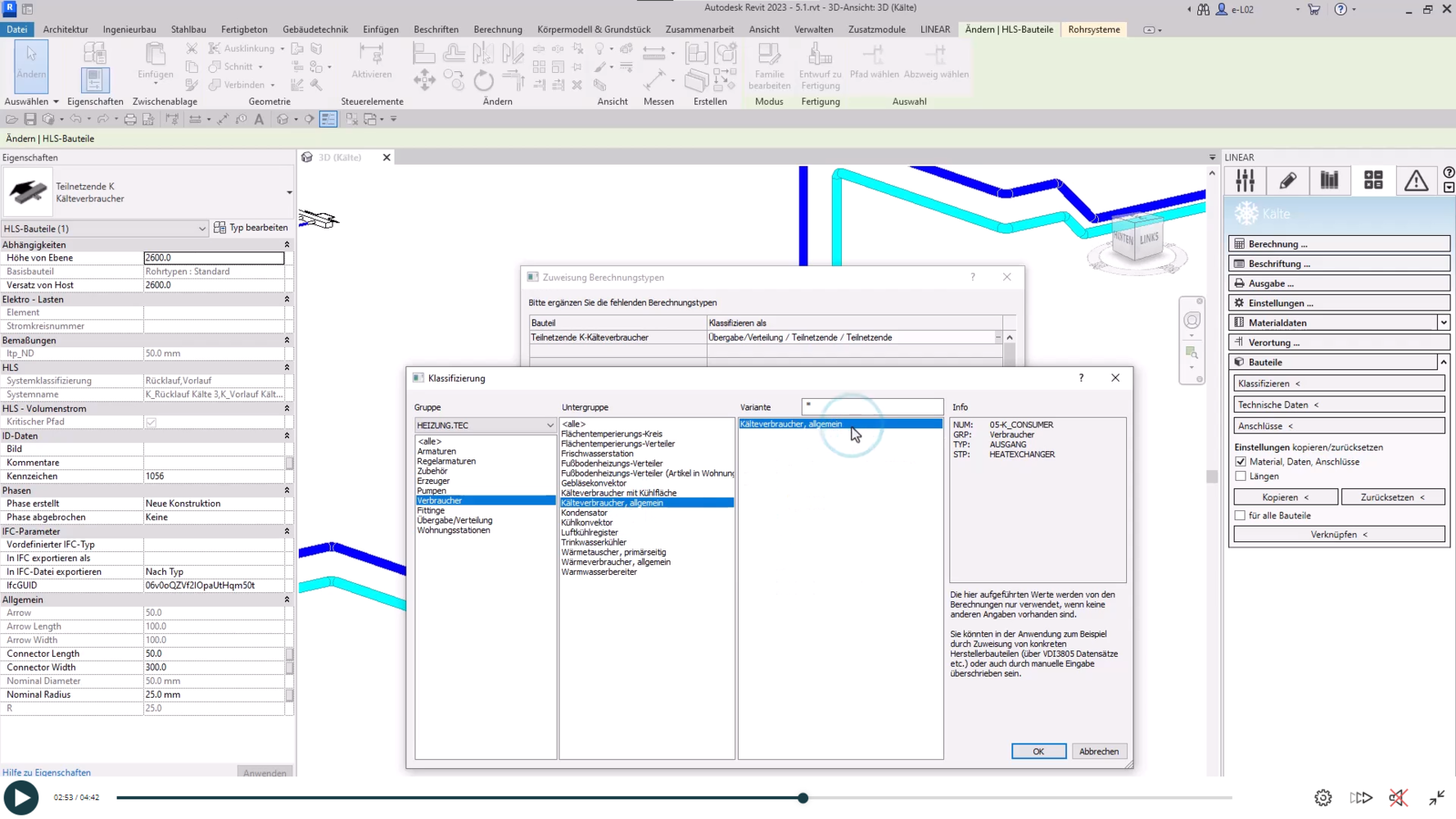Open the Materialdaten dropdown arrow
The image size is (1456, 819).
(1443, 323)
